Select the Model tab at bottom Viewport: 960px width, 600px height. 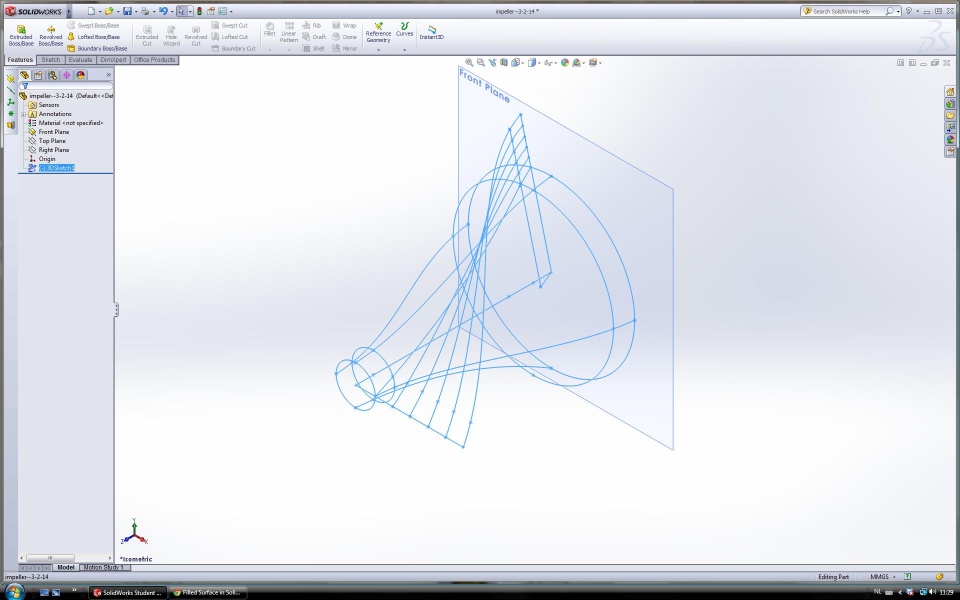(x=66, y=568)
